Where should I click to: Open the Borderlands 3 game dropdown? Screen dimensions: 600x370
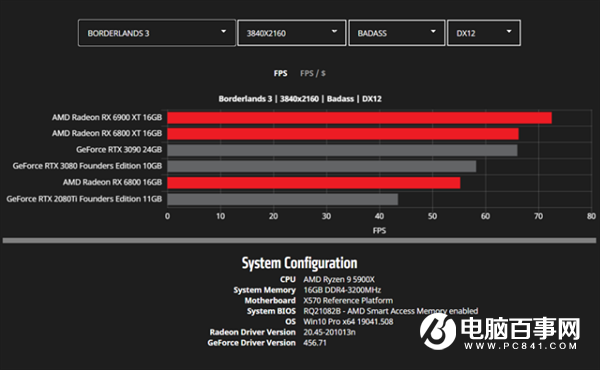point(157,33)
